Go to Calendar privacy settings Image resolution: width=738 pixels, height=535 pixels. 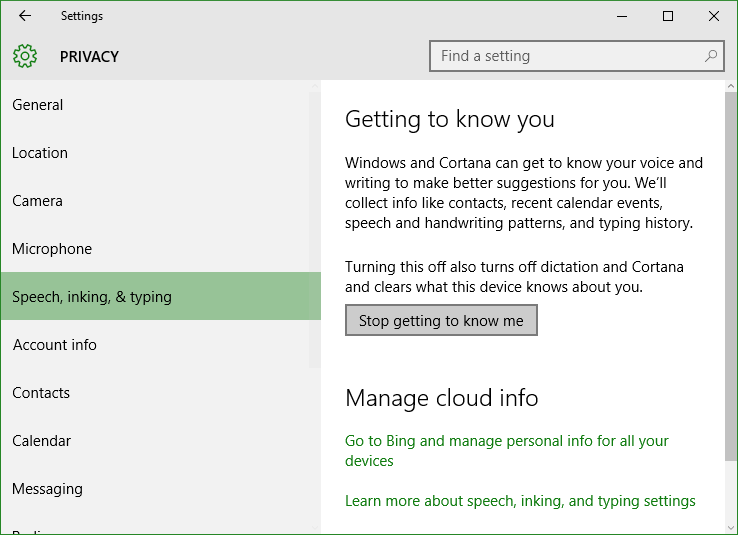(x=160, y=440)
